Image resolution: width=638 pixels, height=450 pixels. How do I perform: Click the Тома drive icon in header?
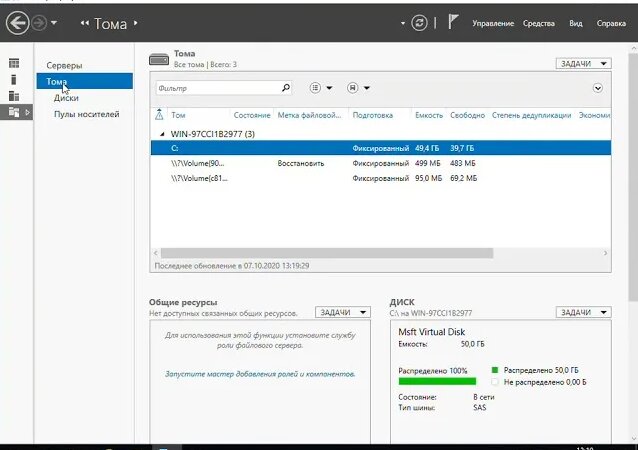click(x=159, y=59)
